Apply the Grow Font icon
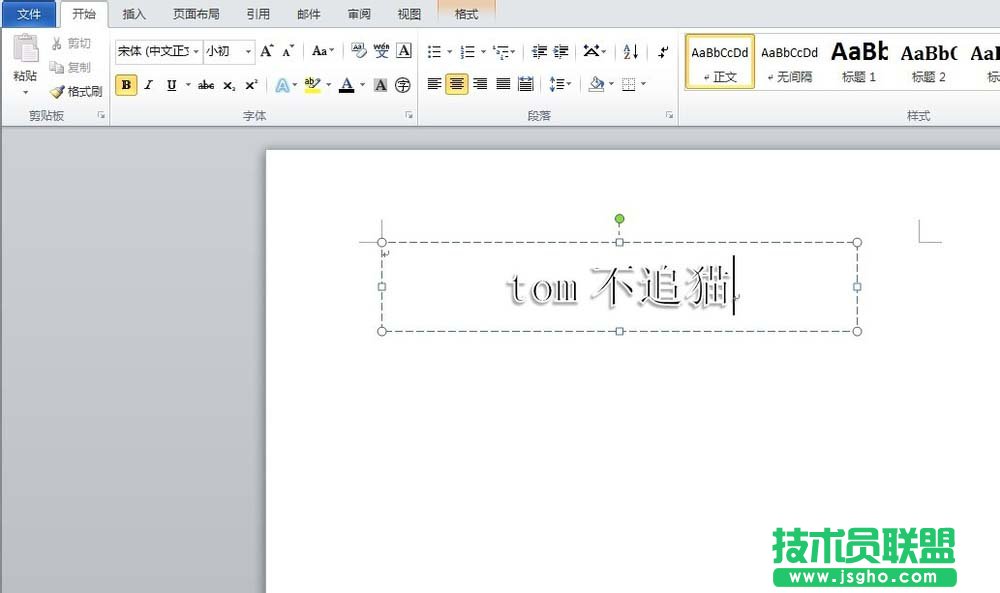The height and width of the screenshot is (593, 1000). 266,51
